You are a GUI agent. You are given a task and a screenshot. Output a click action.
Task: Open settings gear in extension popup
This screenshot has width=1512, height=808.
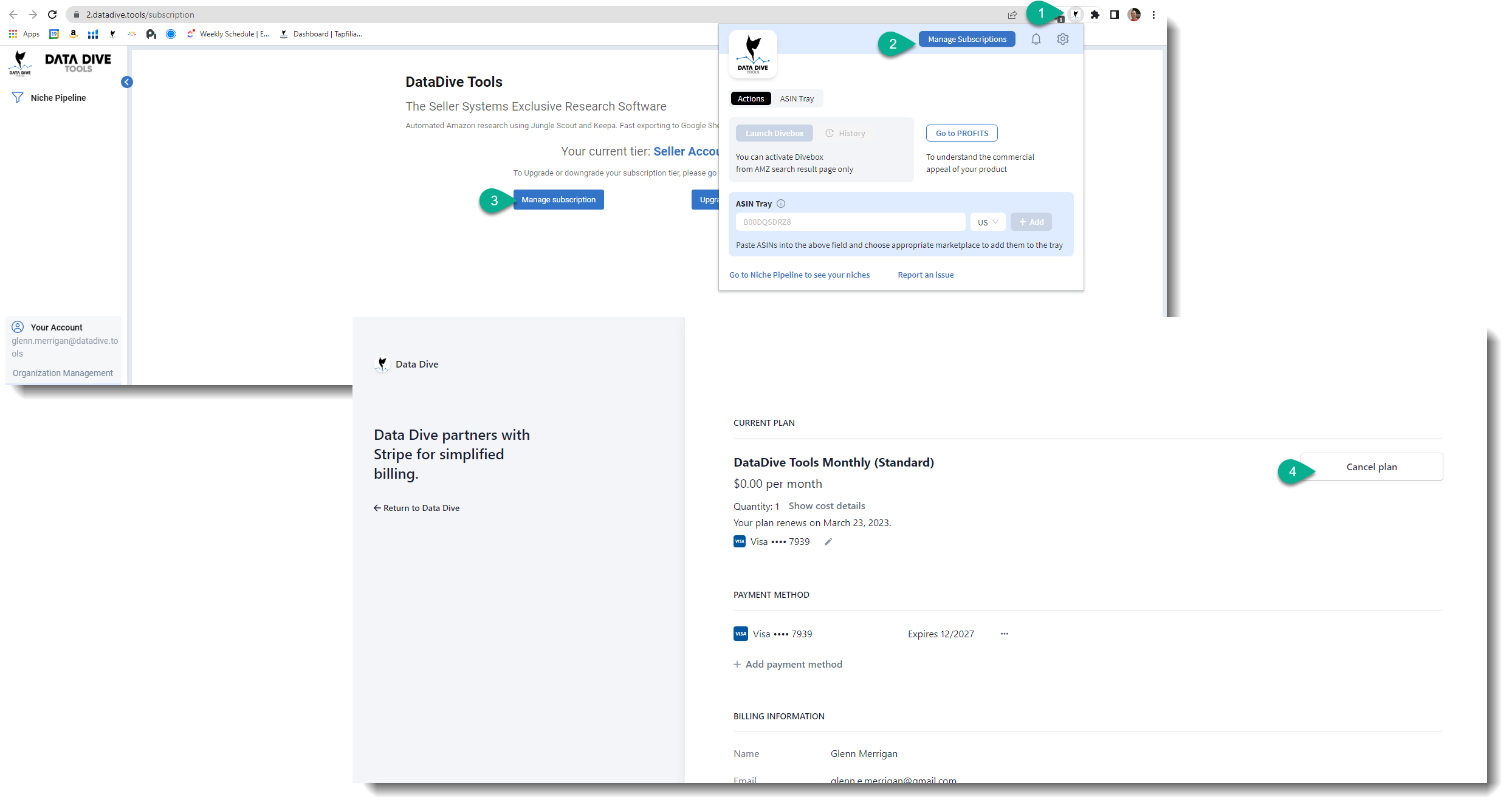(x=1063, y=39)
